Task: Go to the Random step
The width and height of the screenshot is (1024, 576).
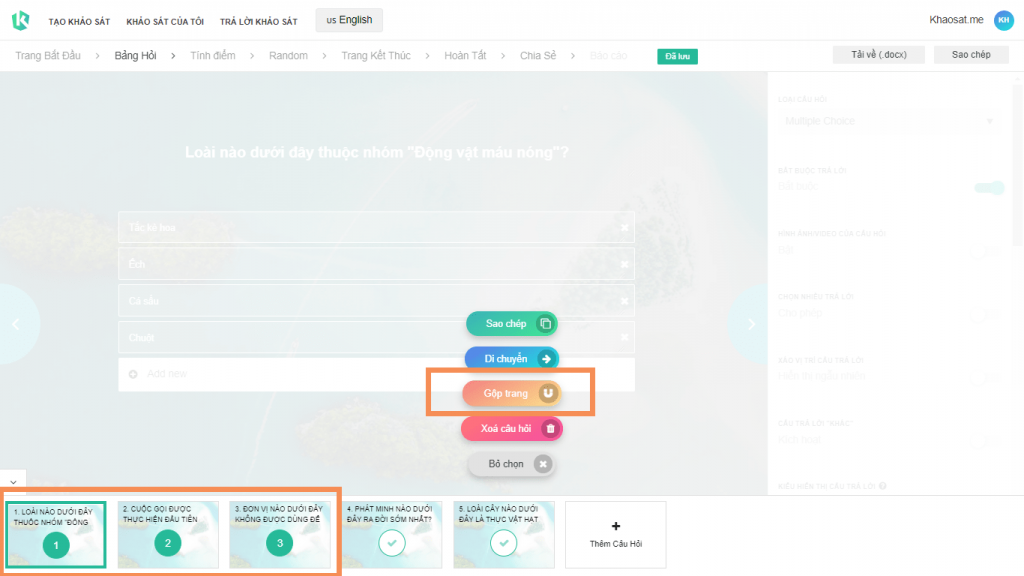Action: 288,56
